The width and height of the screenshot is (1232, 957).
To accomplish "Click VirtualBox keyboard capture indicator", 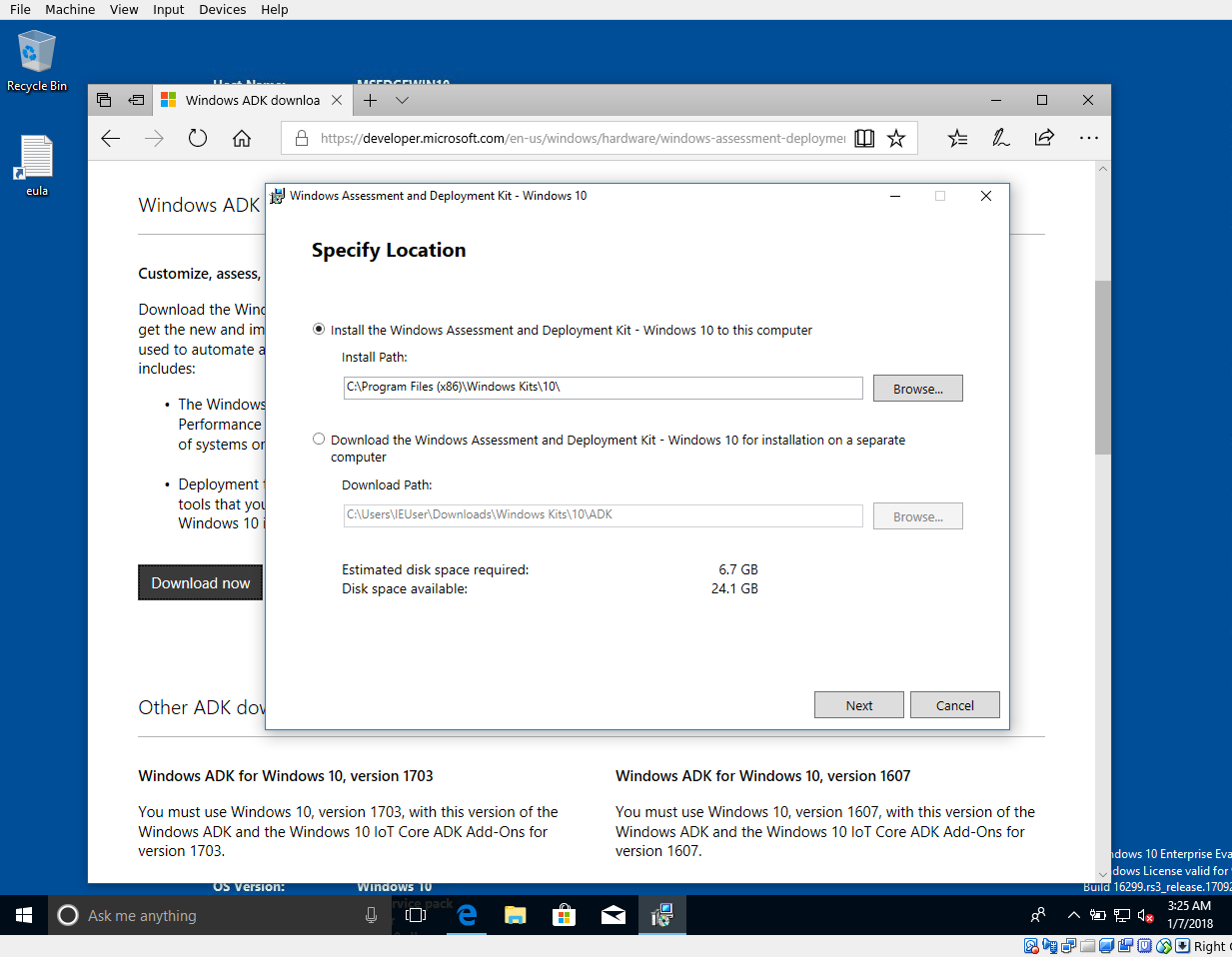I will (x=1182, y=946).
